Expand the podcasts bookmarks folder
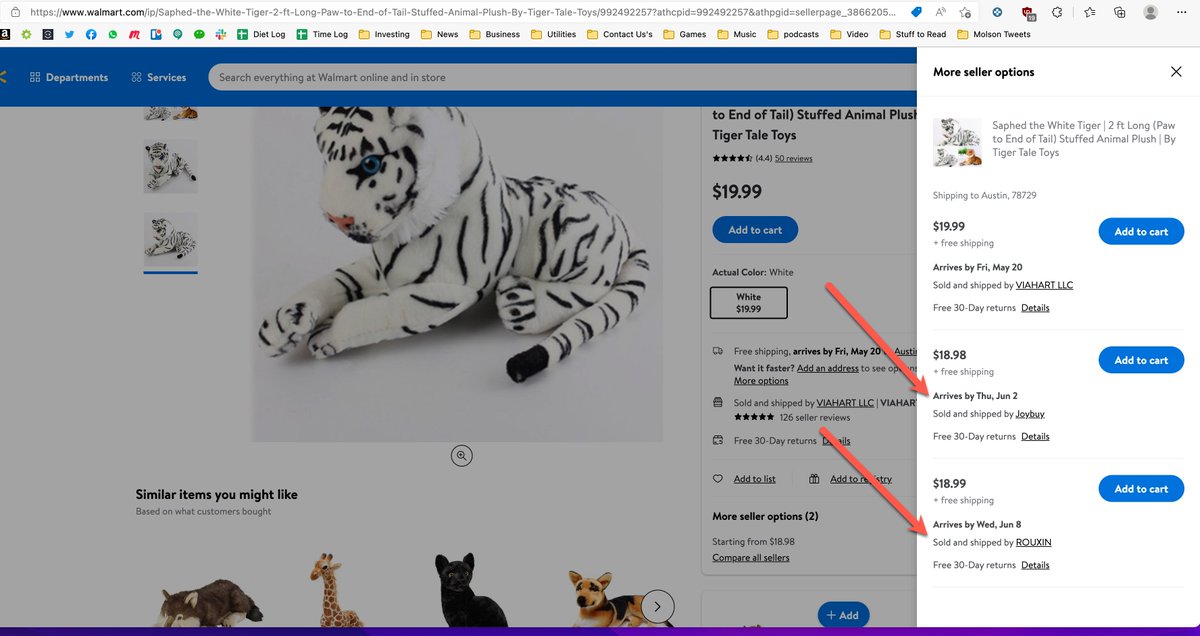The width and height of the screenshot is (1200, 636). (x=794, y=34)
